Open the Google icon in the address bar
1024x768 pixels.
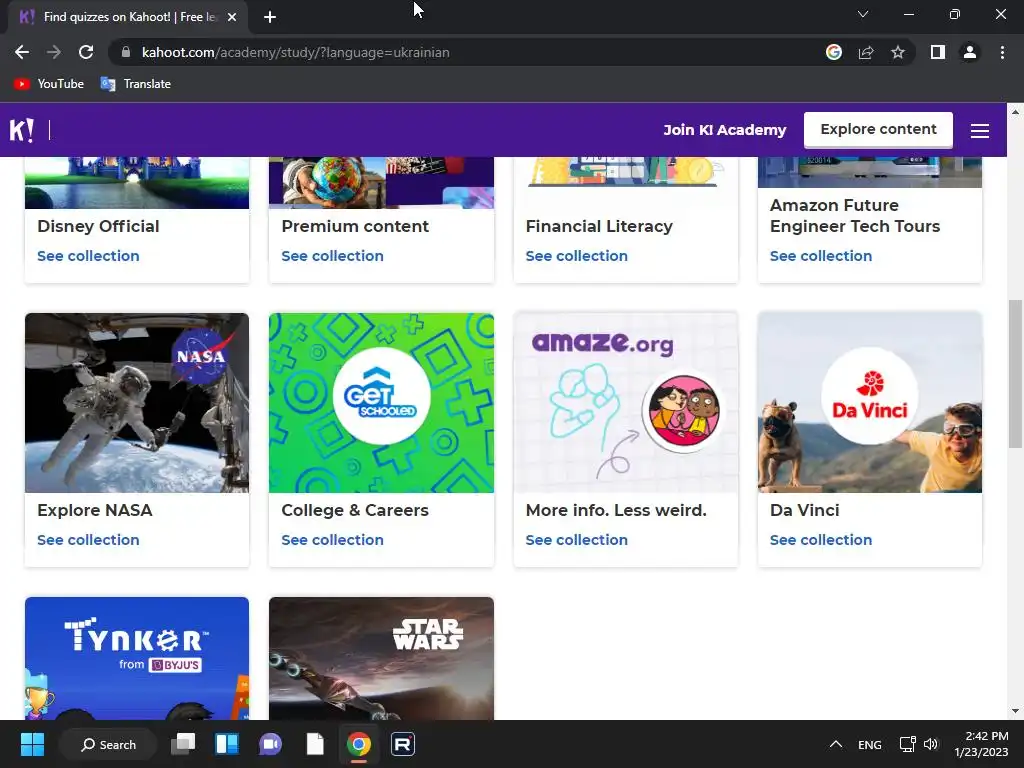pyautogui.click(x=833, y=52)
